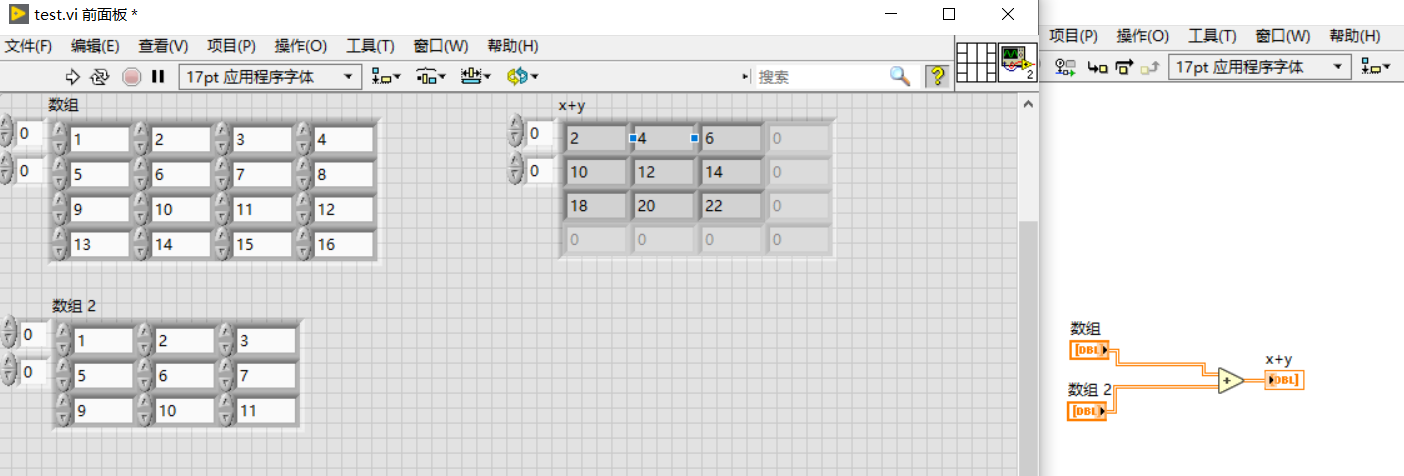Click the Run Continuously button
The width and height of the screenshot is (1404, 476).
pos(100,76)
